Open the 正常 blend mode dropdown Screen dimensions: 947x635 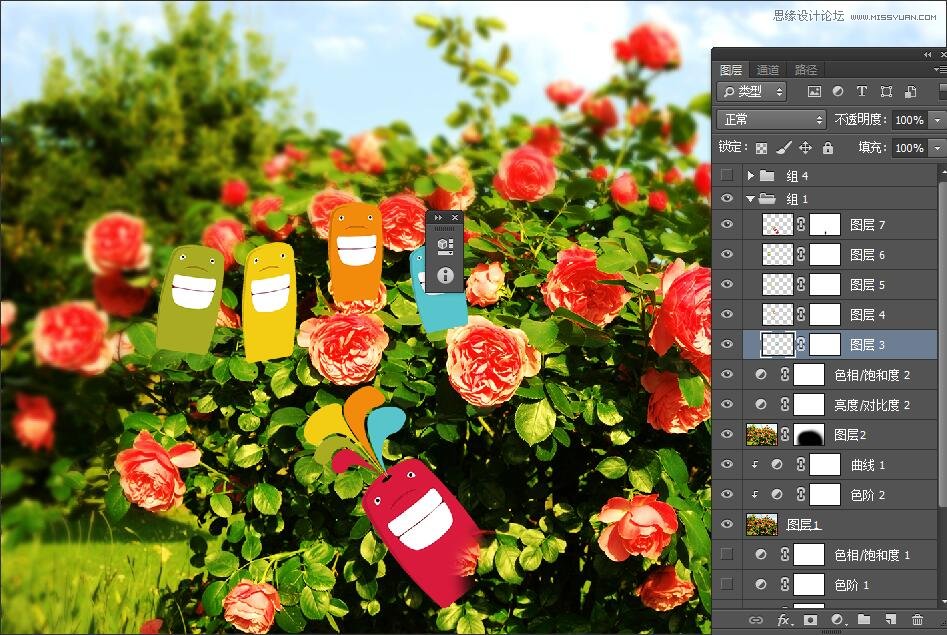tap(771, 120)
